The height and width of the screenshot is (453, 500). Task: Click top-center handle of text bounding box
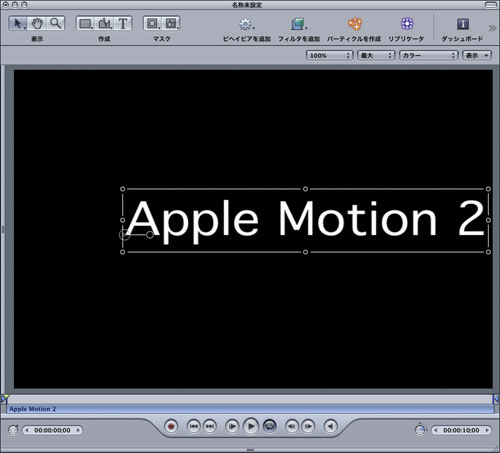[305, 189]
